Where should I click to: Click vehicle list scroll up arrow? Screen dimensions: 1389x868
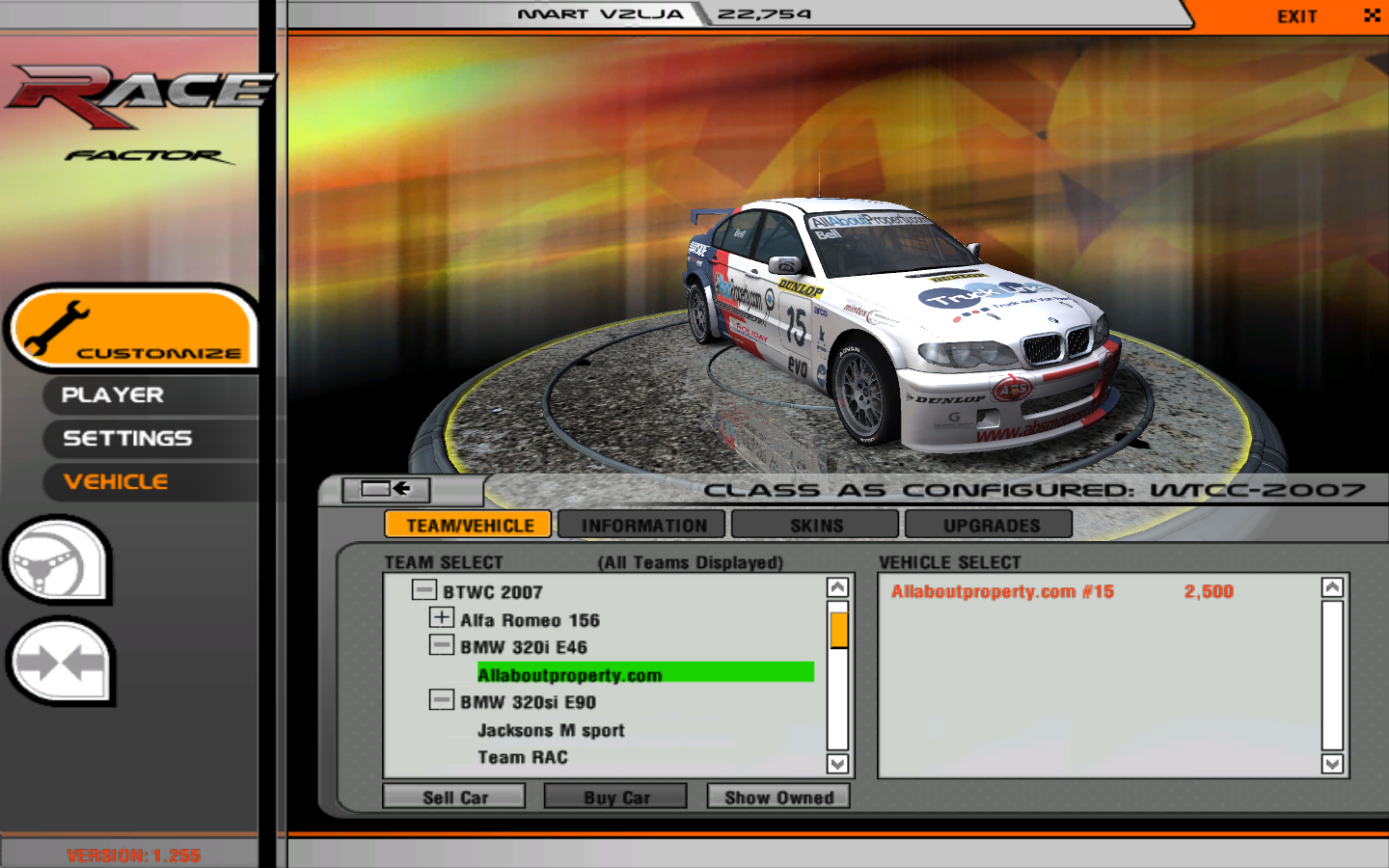(1332, 587)
